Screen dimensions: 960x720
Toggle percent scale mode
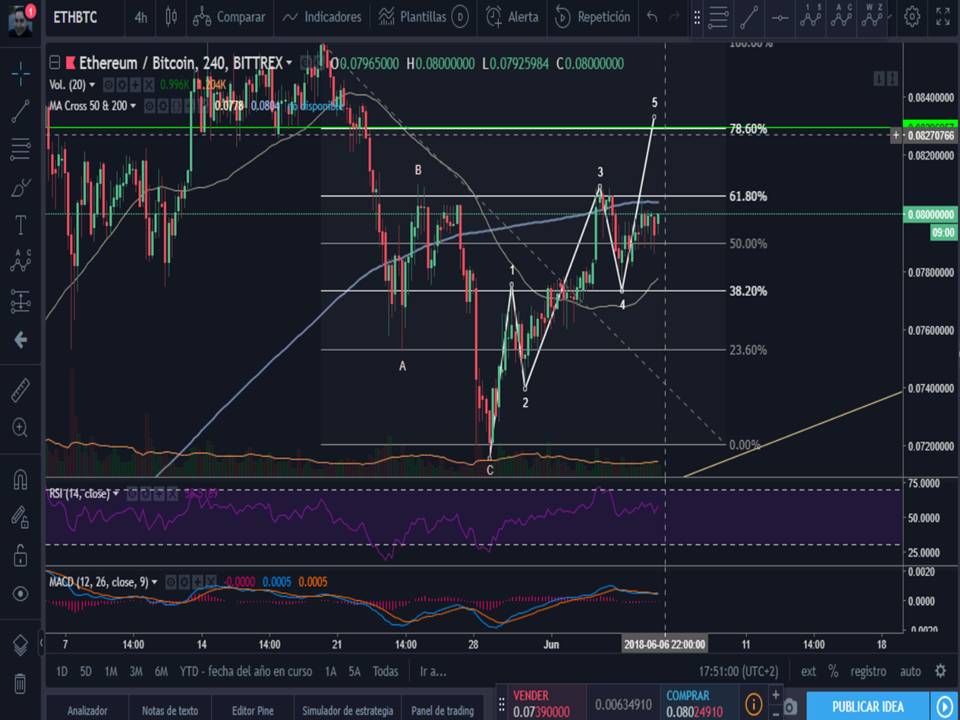833,672
